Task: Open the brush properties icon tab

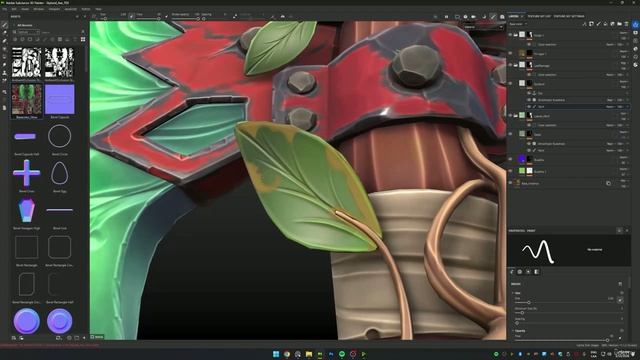Action: pos(512,272)
